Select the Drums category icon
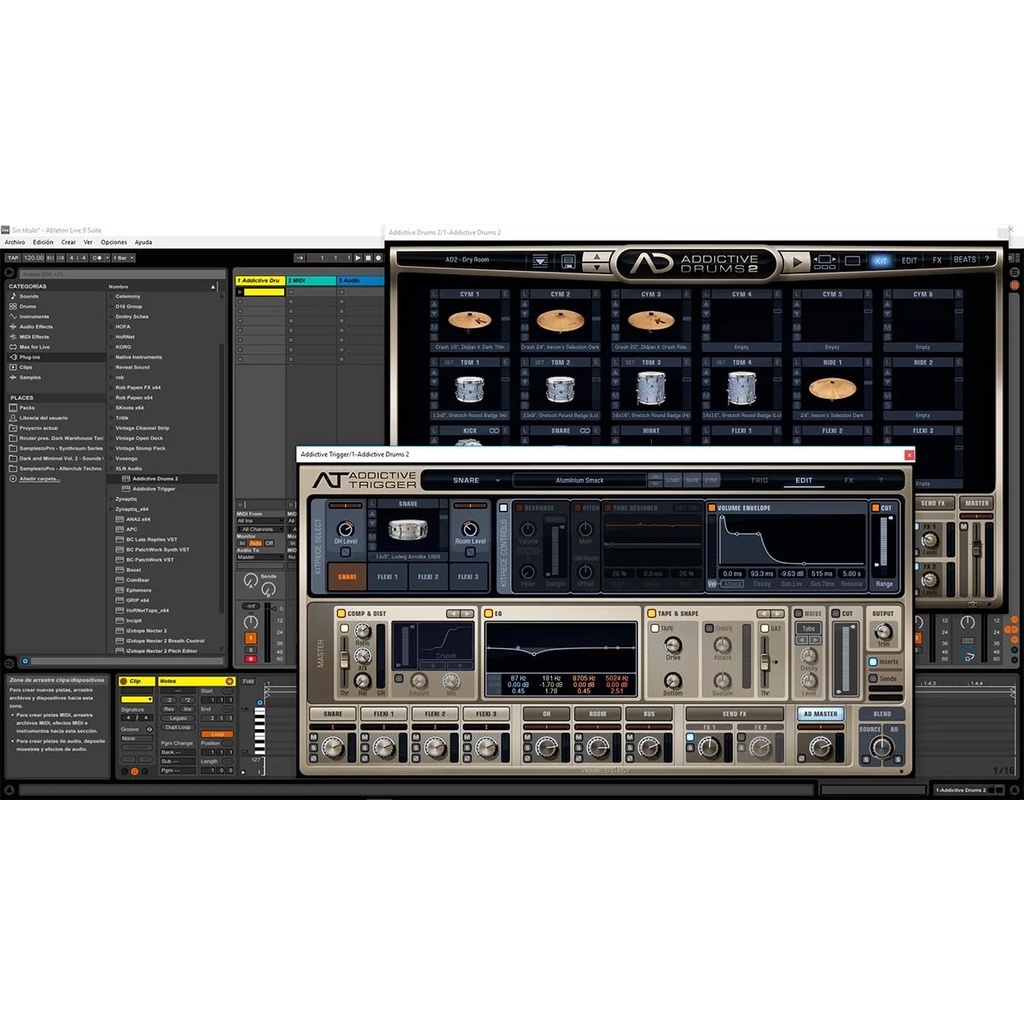Viewport: 1024px width, 1024px height. [x=13, y=306]
